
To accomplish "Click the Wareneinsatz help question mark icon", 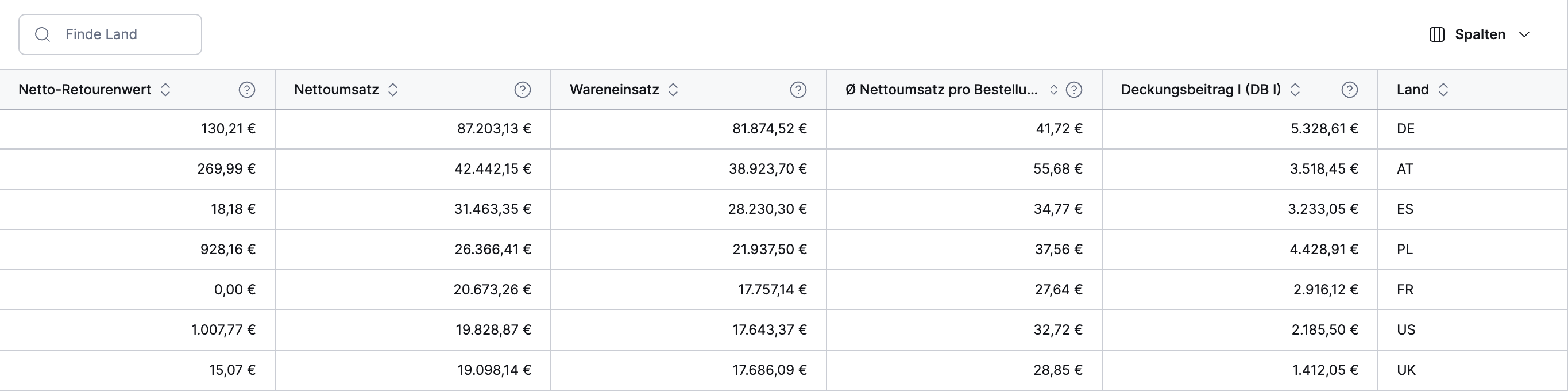I will [x=798, y=90].
